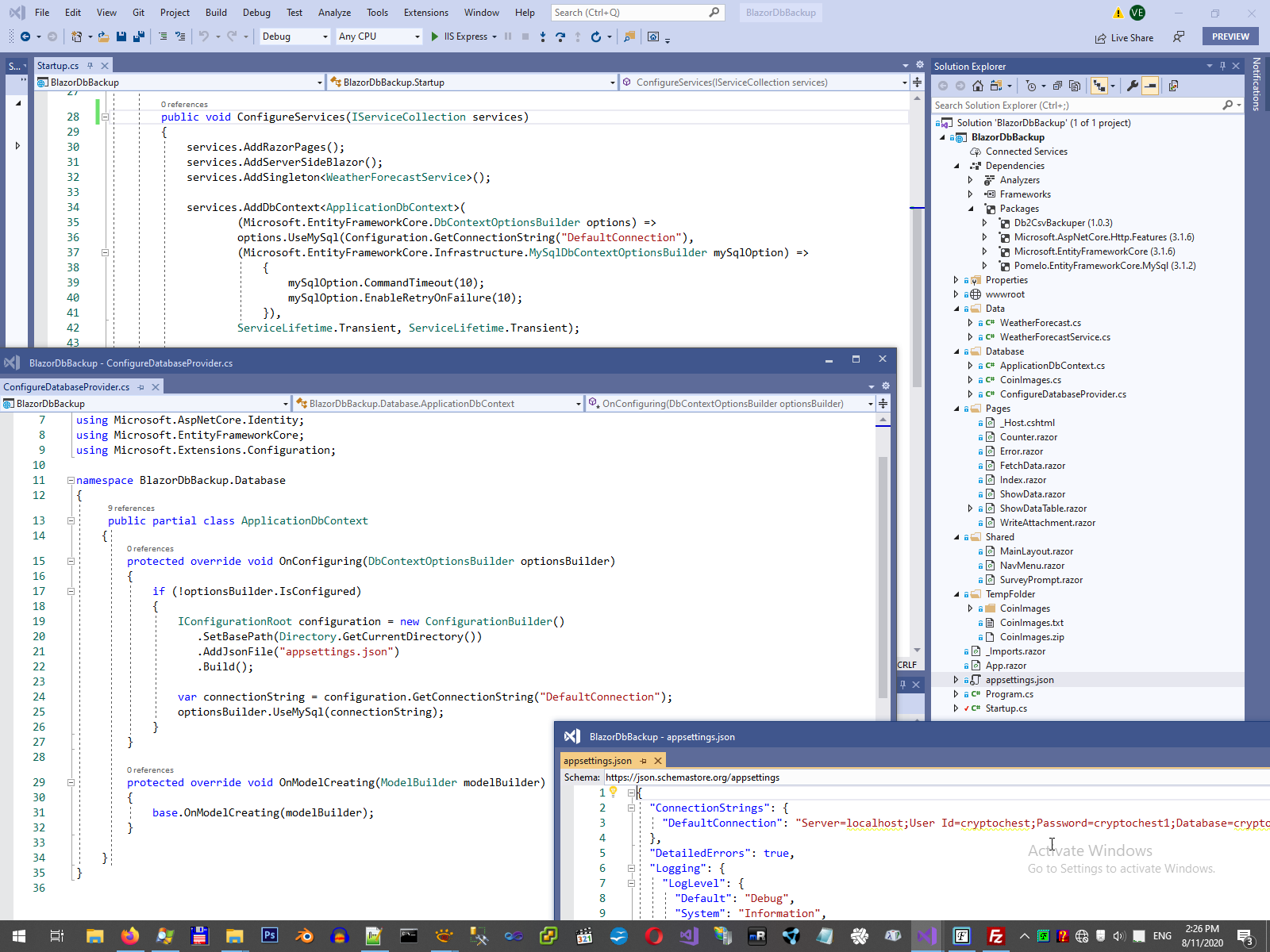Click the PREVIEW button

point(1230,36)
